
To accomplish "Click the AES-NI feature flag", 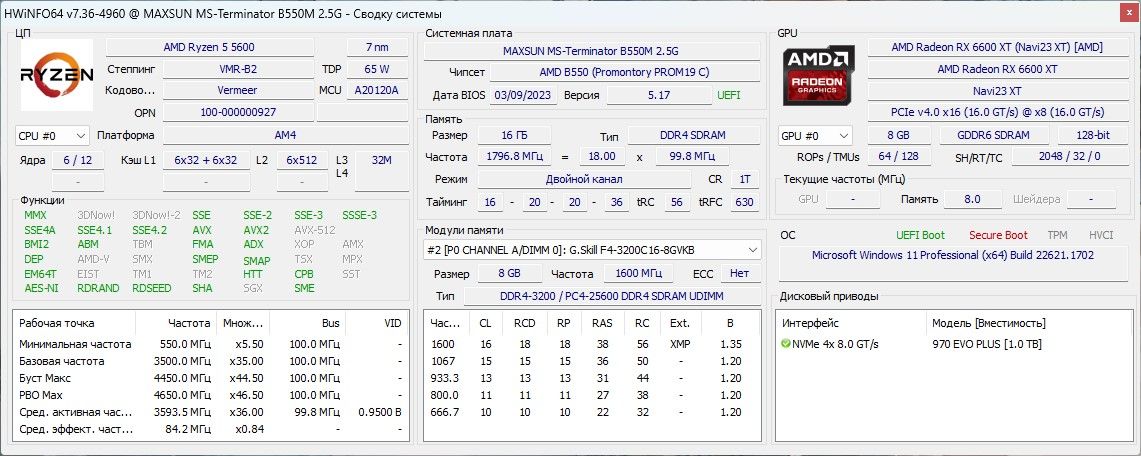I will (x=40, y=288).
